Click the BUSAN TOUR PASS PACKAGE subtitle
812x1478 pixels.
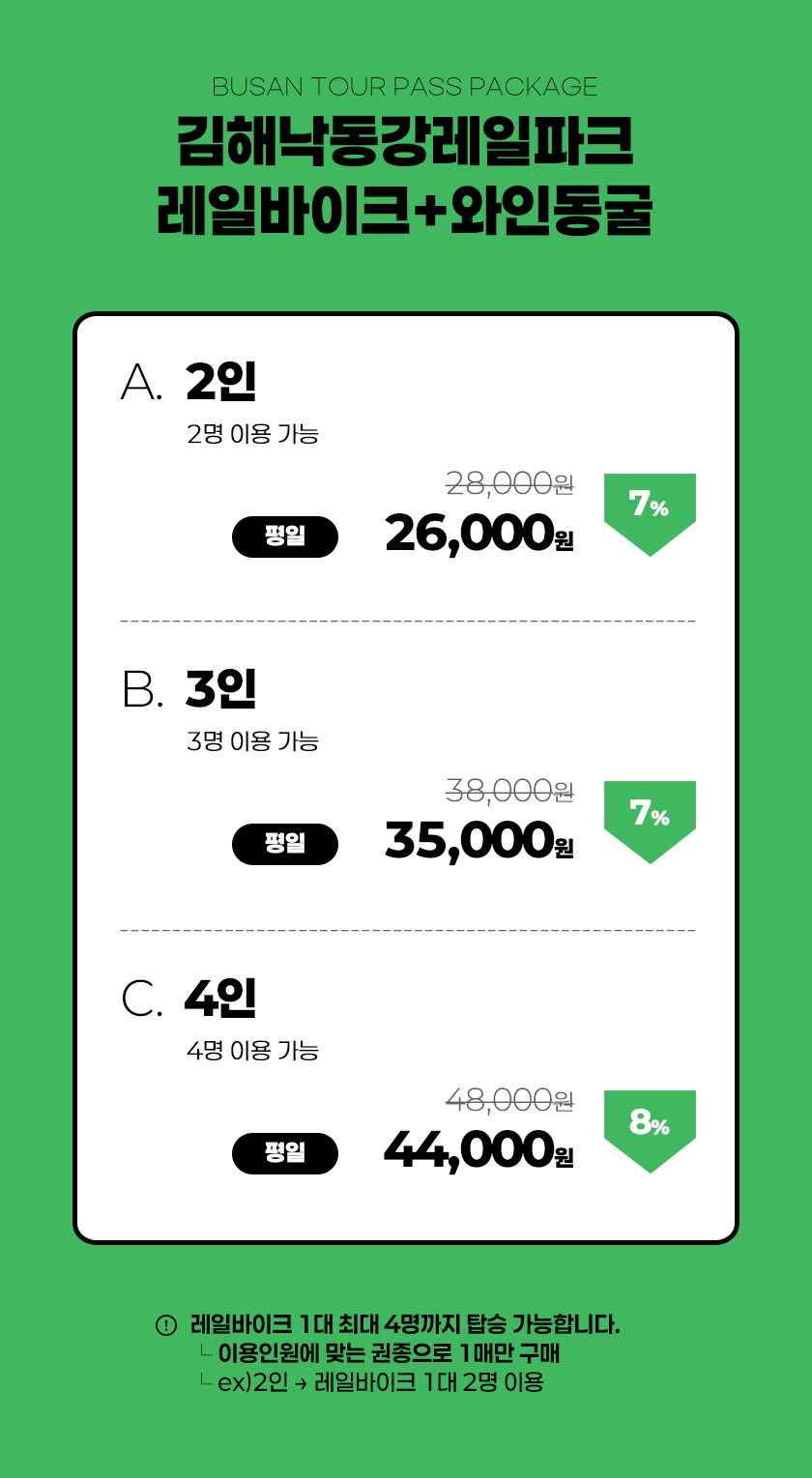405,87
